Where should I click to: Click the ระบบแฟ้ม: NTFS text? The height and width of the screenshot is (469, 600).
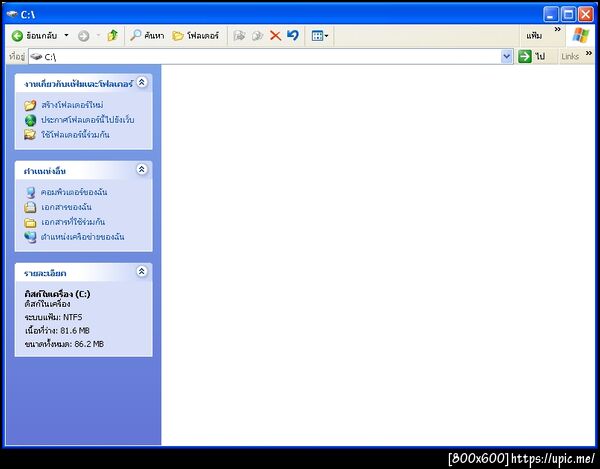coord(53,317)
